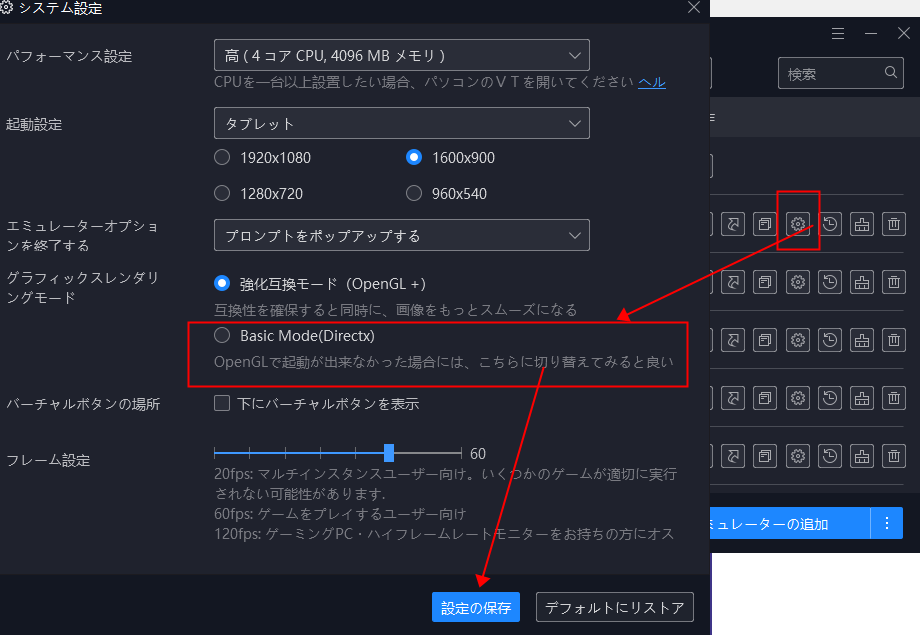The image size is (920, 635).
Task: Click the 設定の保存 button
Action: tap(476, 607)
